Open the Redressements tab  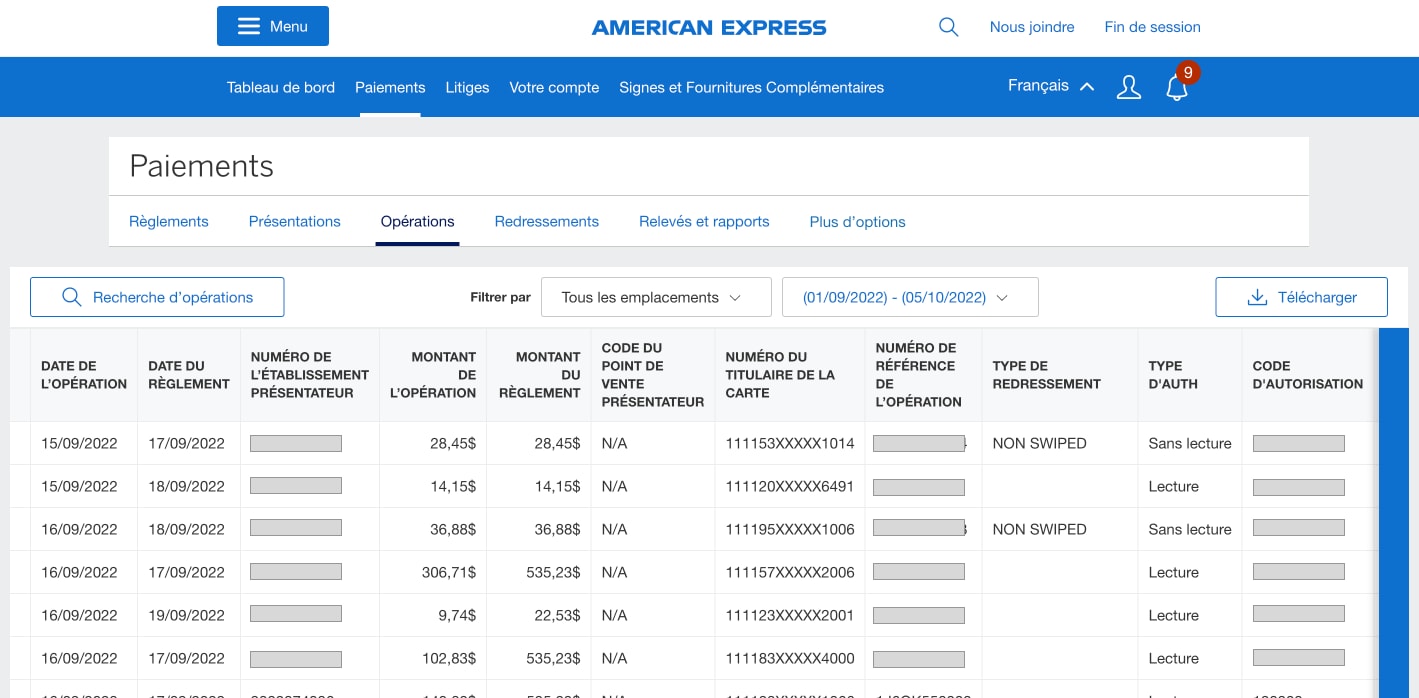(x=546, y=221)
